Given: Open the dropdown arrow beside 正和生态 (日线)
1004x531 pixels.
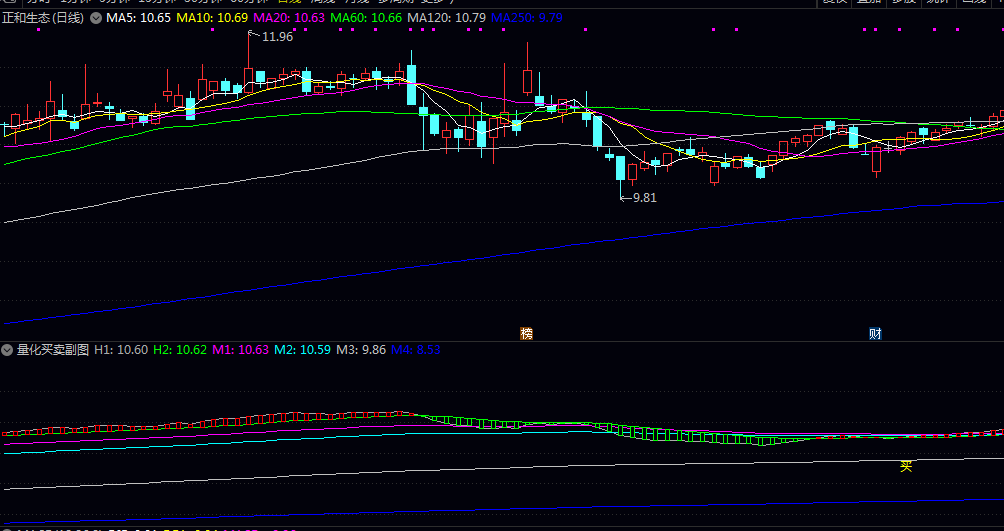Looking at the screenshot, I should [x=96, y=18].
